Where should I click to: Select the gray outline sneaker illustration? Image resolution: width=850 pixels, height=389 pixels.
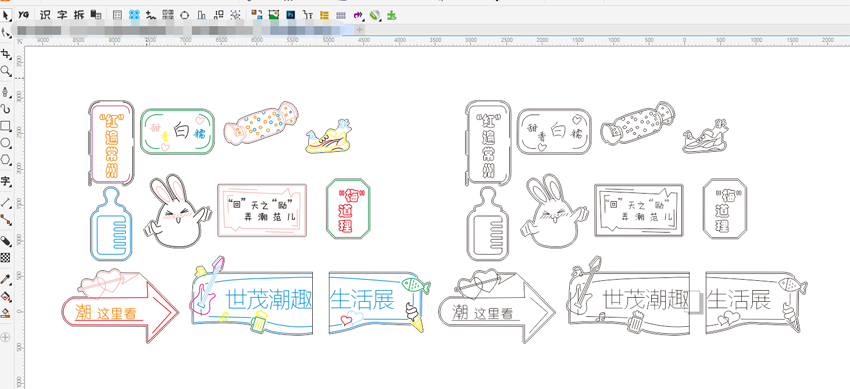[706, 137]
